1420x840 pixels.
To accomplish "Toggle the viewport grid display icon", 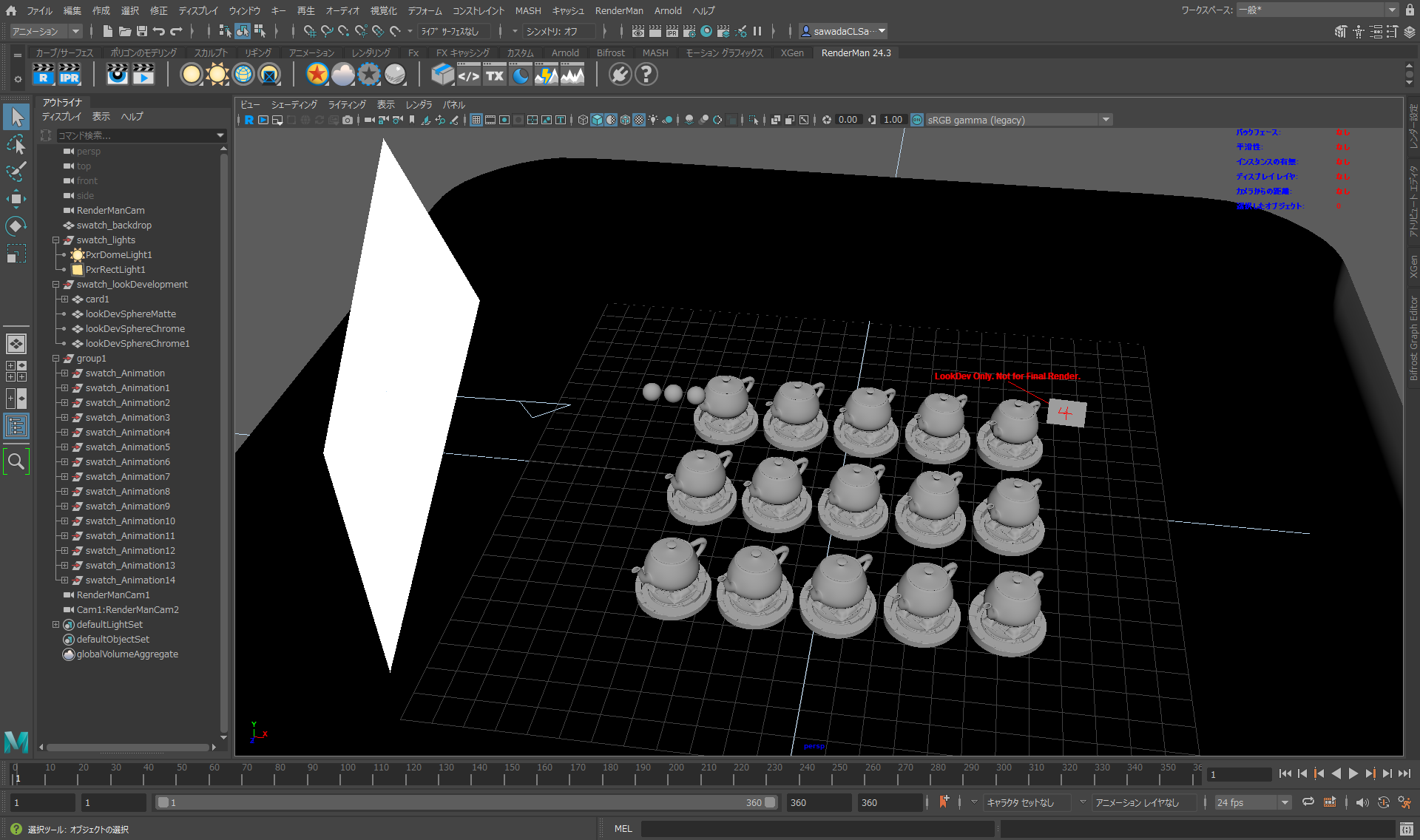I will (476, 120).
